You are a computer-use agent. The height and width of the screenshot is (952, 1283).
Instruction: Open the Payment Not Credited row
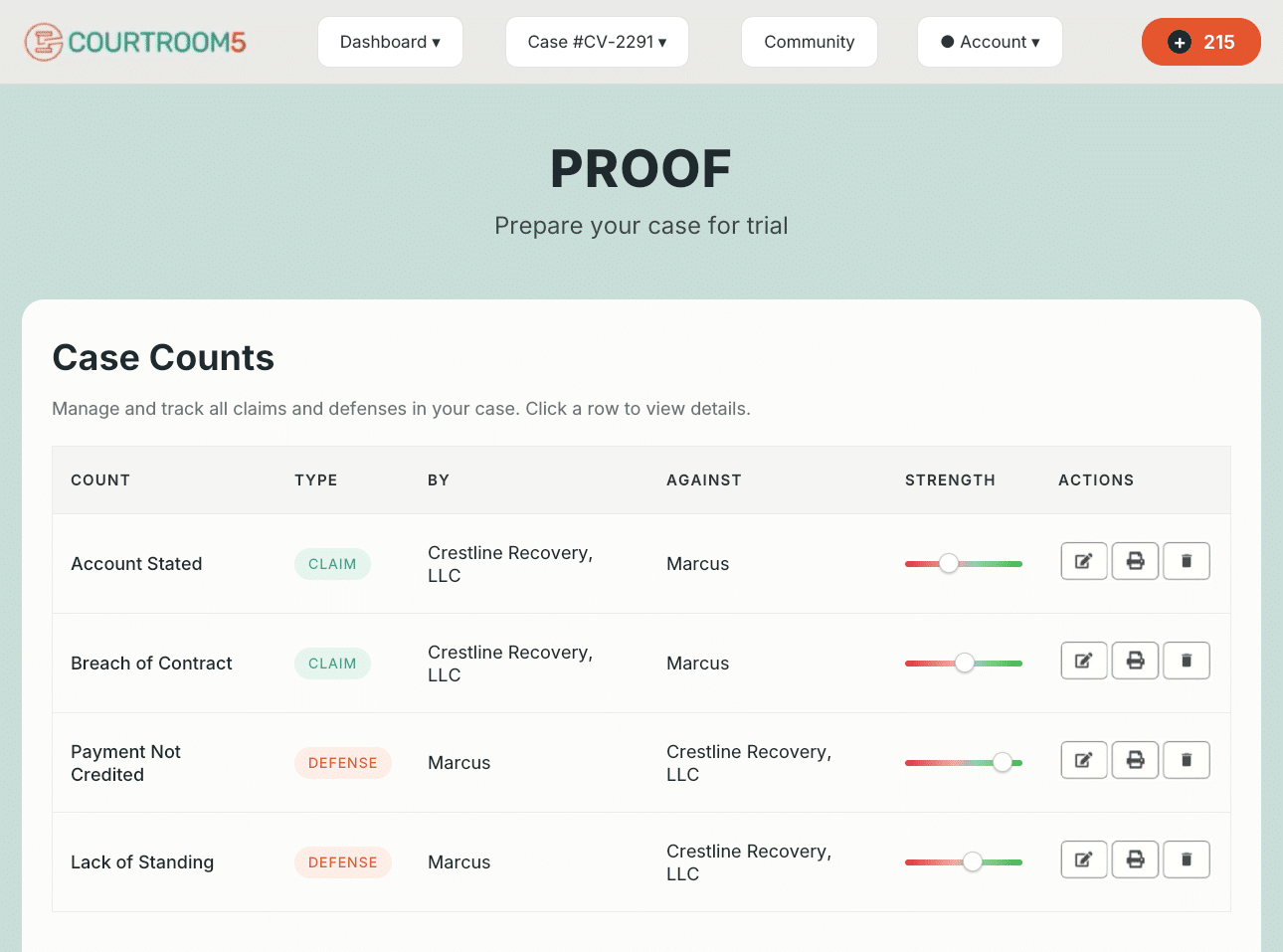[x=641, y=763]
